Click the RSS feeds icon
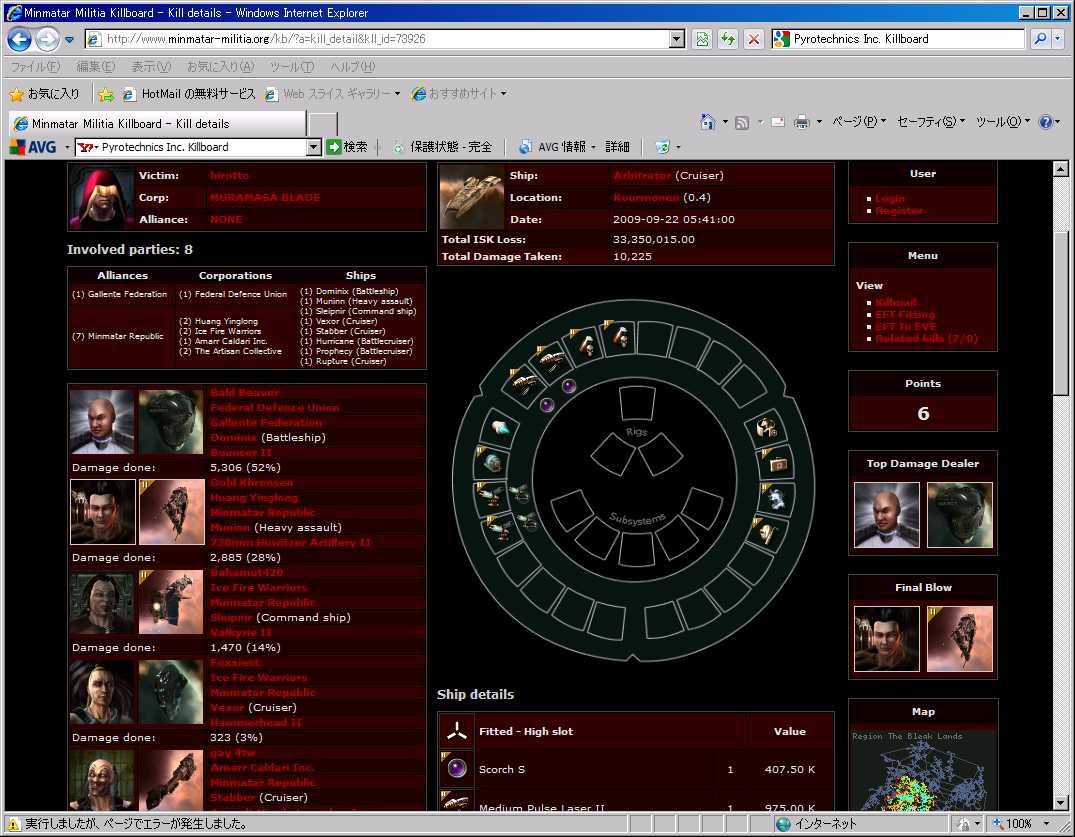Viewport: 1075px width, 837px height. tap(742, 122)
